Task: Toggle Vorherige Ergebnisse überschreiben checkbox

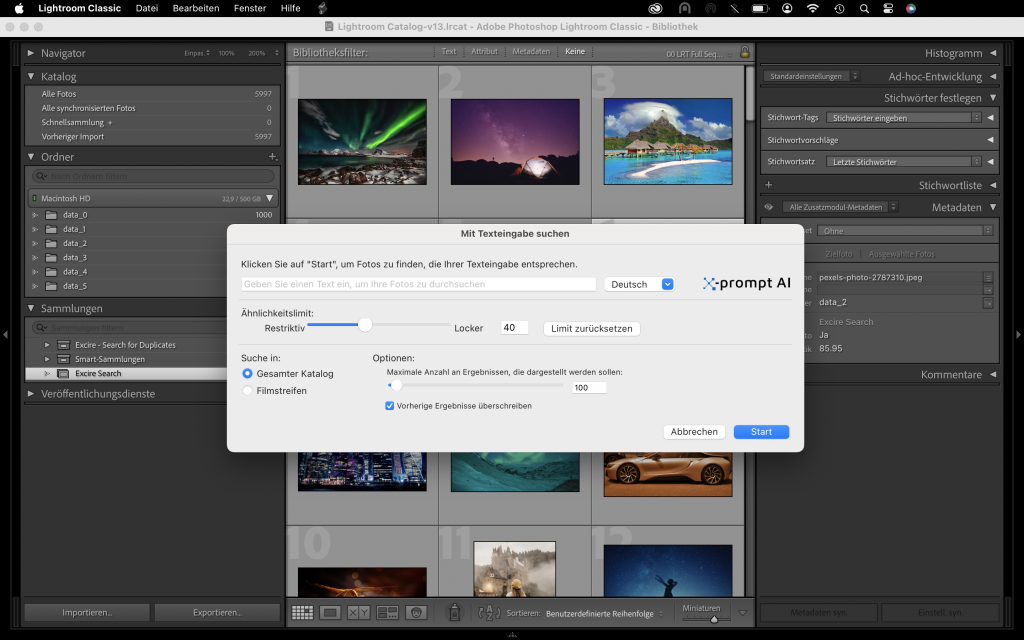Action: coord(390,406)
